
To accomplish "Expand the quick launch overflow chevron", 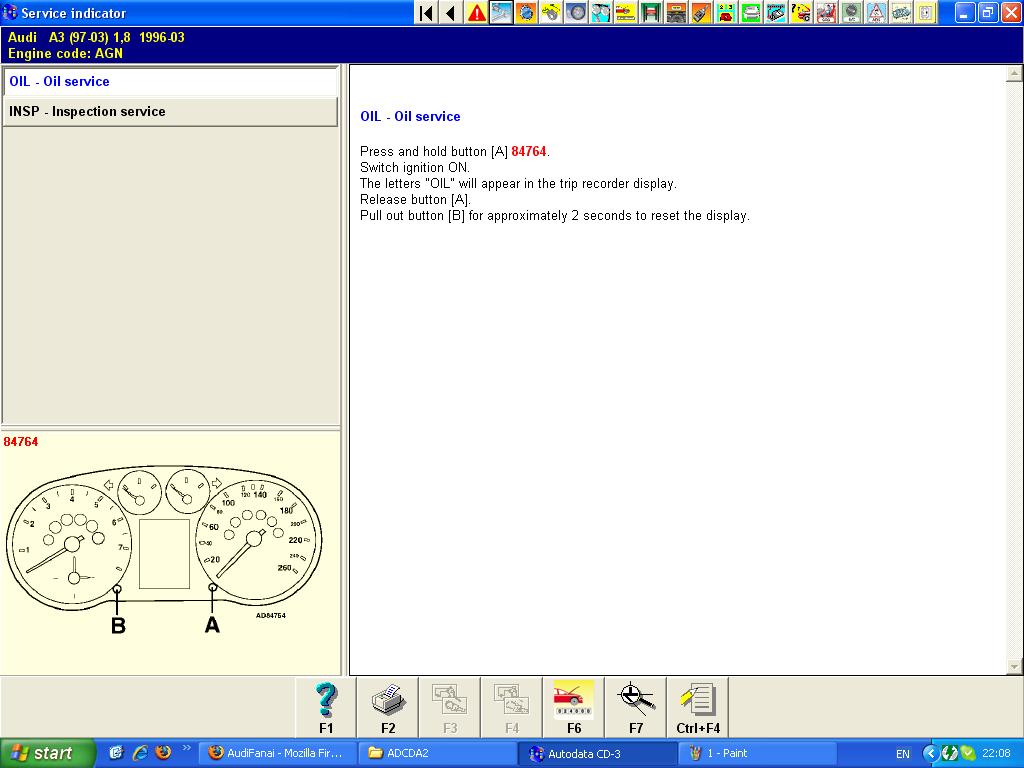I will pyautogui.click(x=187, y=748).
